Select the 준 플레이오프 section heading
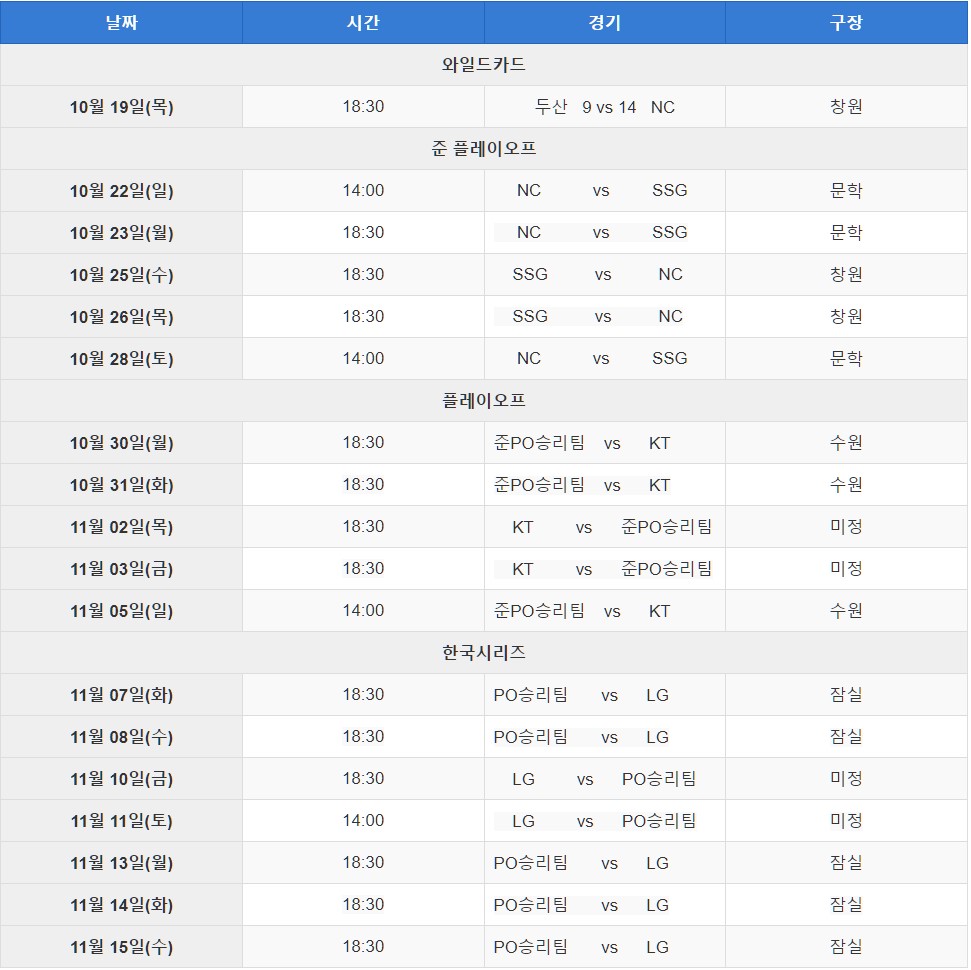Image resolution: width=971 pixels, height=970 pixels. pyautogui.click(x=484, y=149)
